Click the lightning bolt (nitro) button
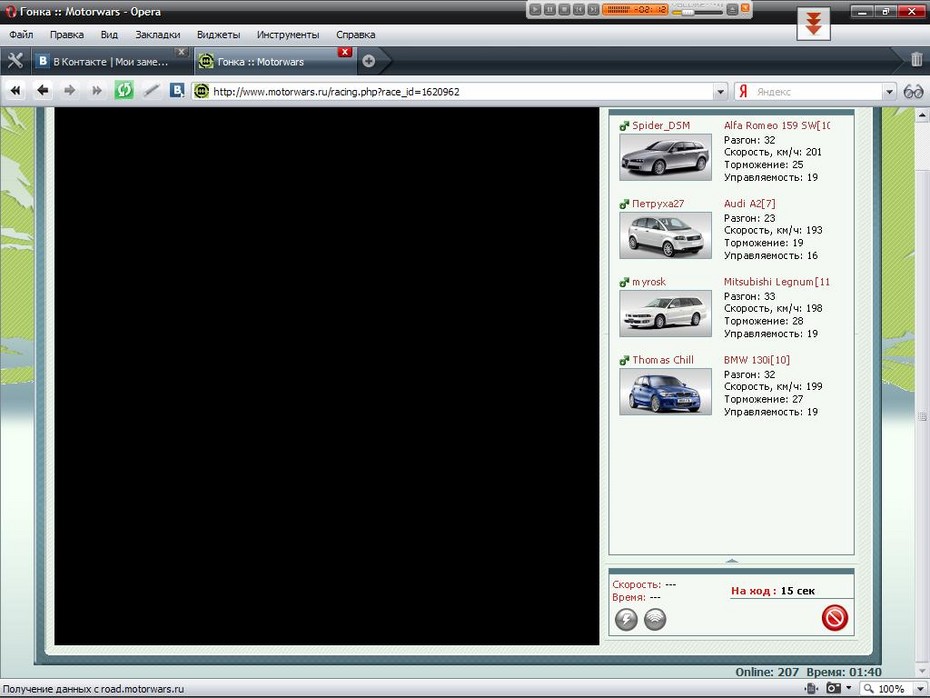This screenshot has width=930, height=698. (x=626, y=620)
